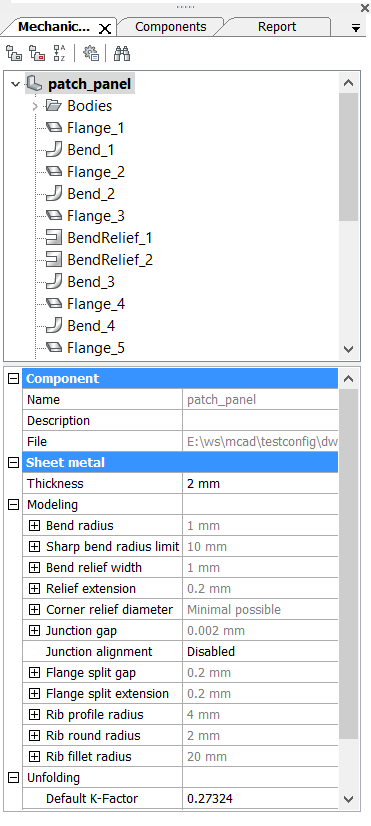Expand the Bend radius property
Screen dimensions: 371x826
(34, 526)
